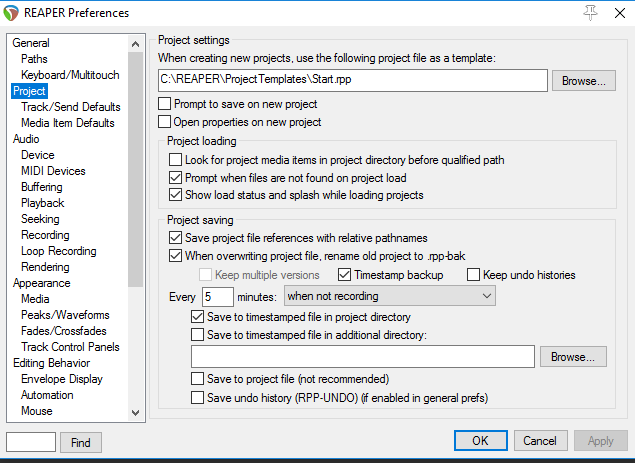Pin the Preferences window with pushpin icon
The image size is (635, 463).
[590, 13]
